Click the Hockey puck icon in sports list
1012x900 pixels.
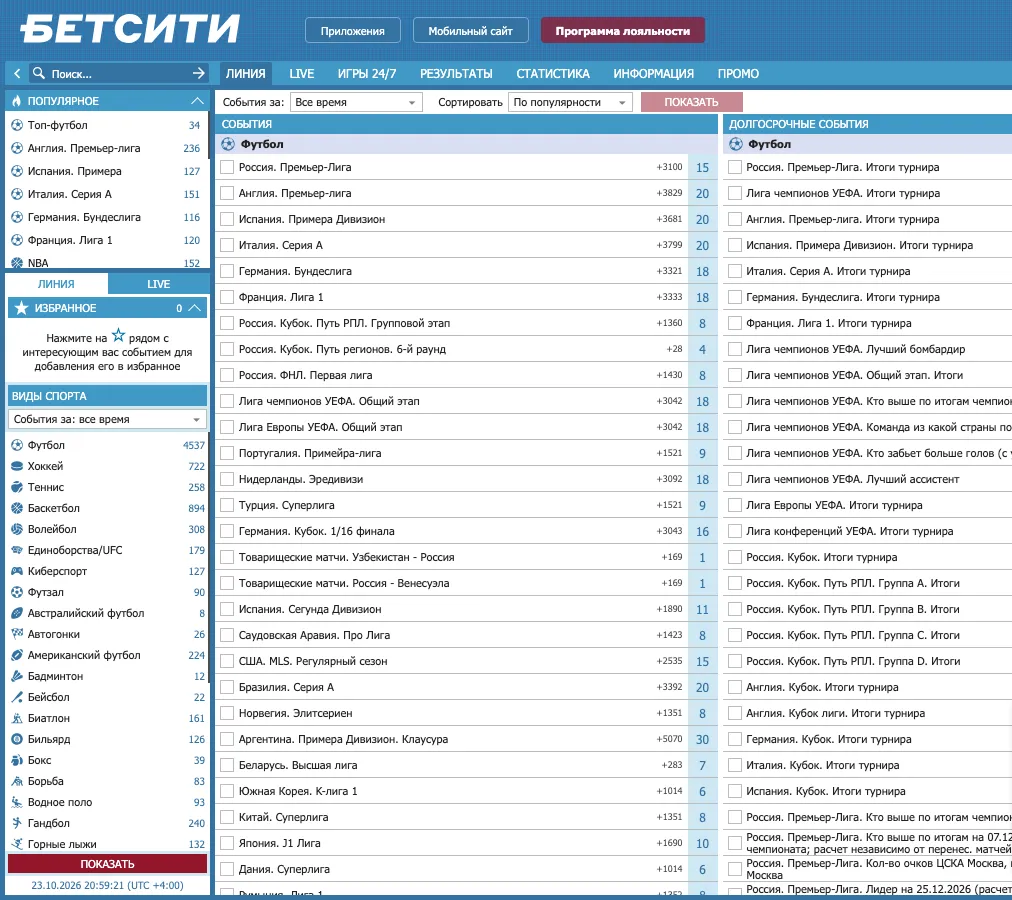pos(17,466)
